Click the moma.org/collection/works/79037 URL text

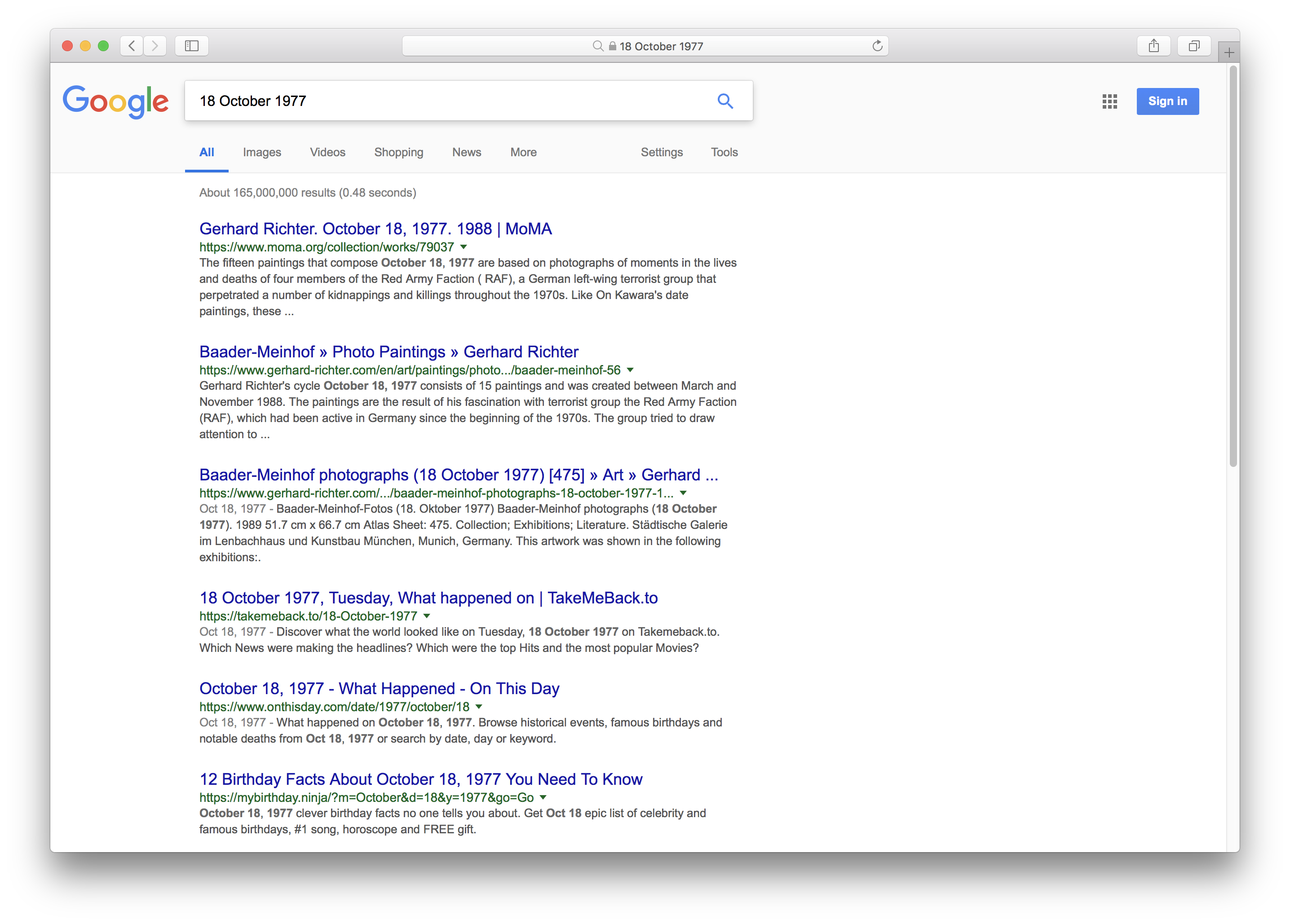(x=327, y=247)
